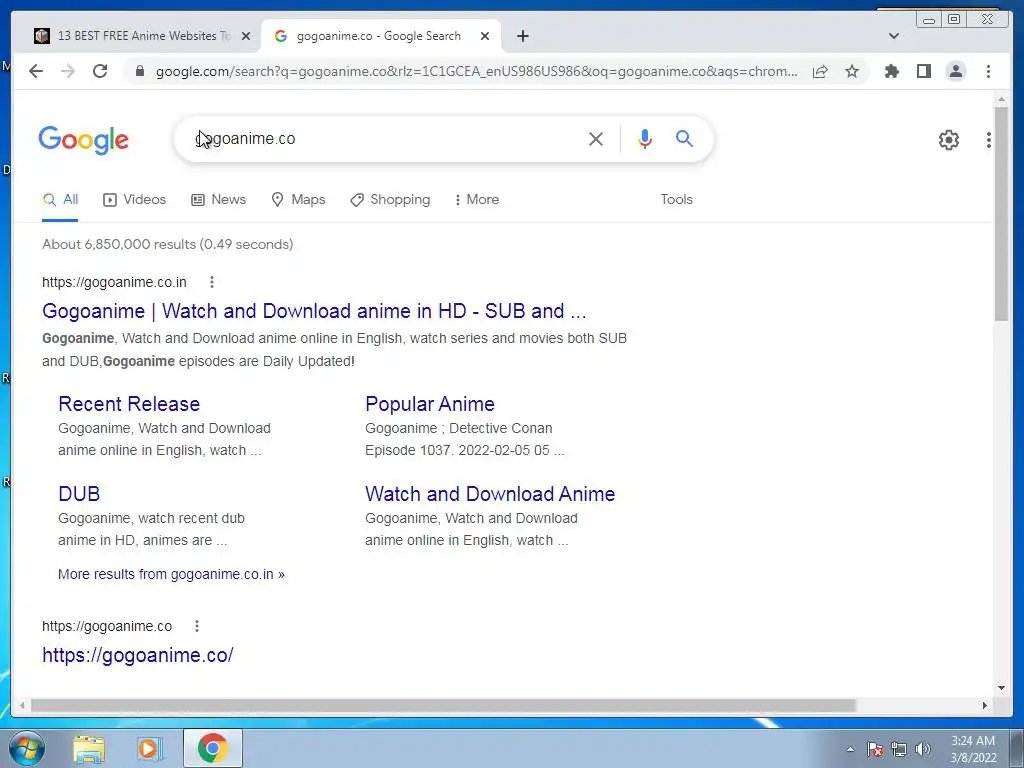The image size is (1024, 768).
Task: Go back to the previous page
Action: (36, 71)
